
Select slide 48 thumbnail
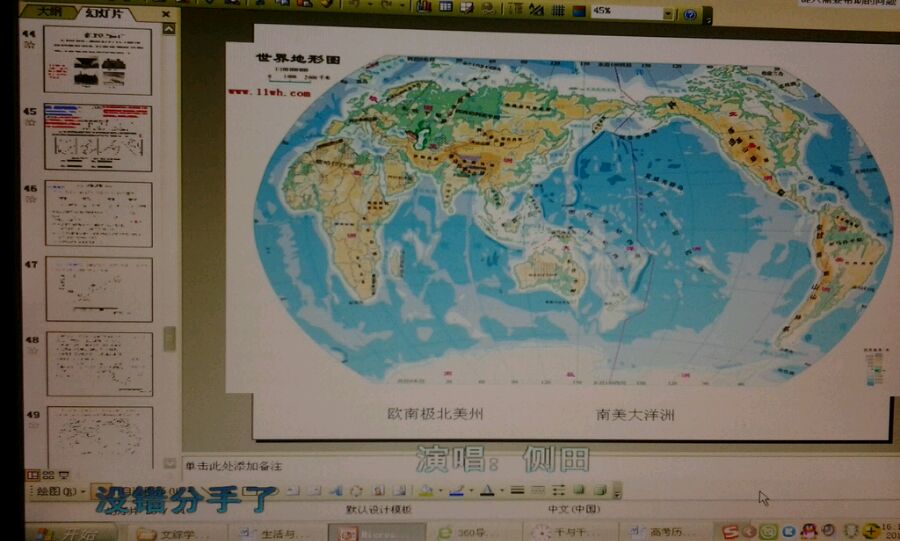click(x=100, y=364)
